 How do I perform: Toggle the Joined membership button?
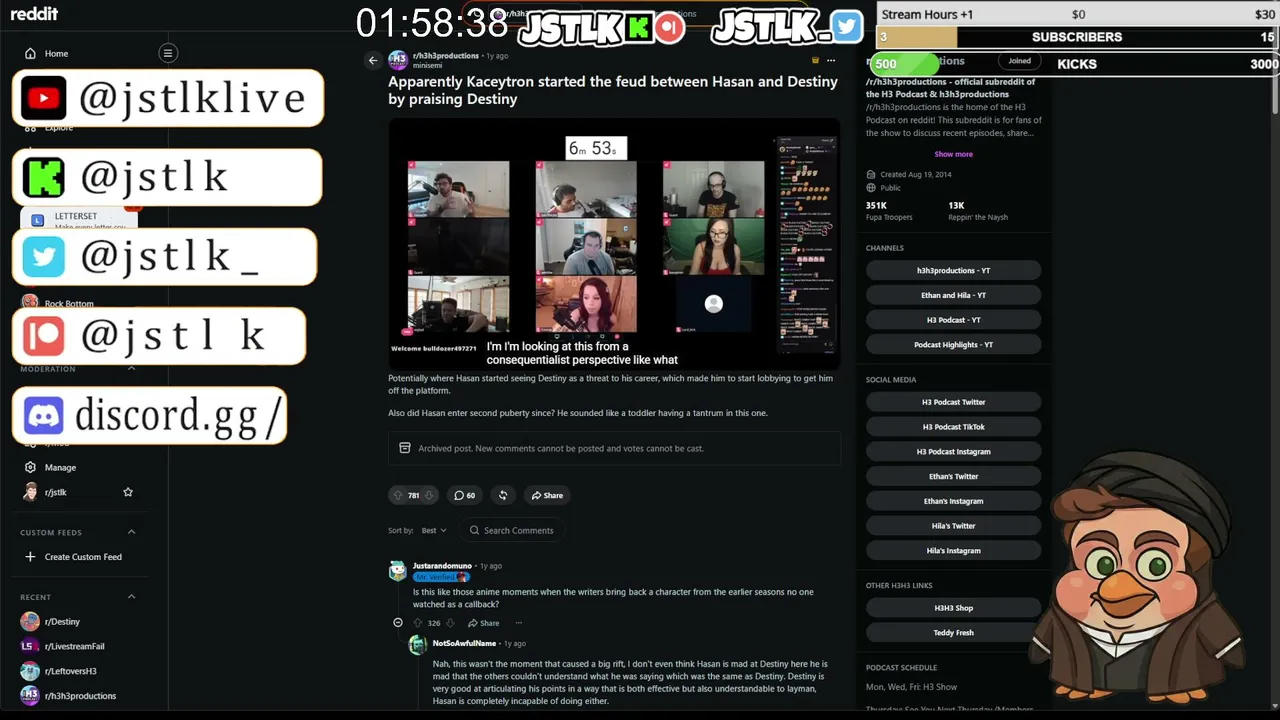point(1019,61)
